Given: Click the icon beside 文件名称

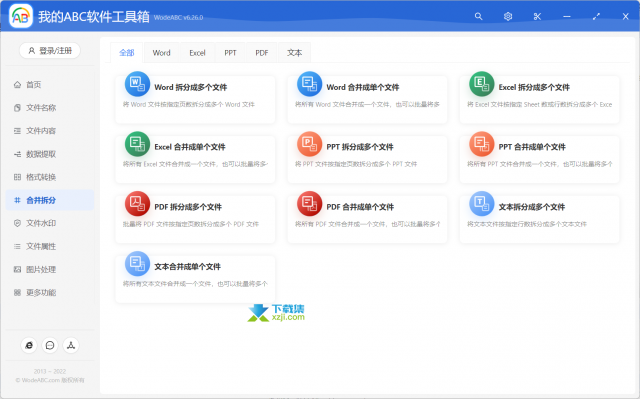Looking at the screenshot, I should point(17,108).
